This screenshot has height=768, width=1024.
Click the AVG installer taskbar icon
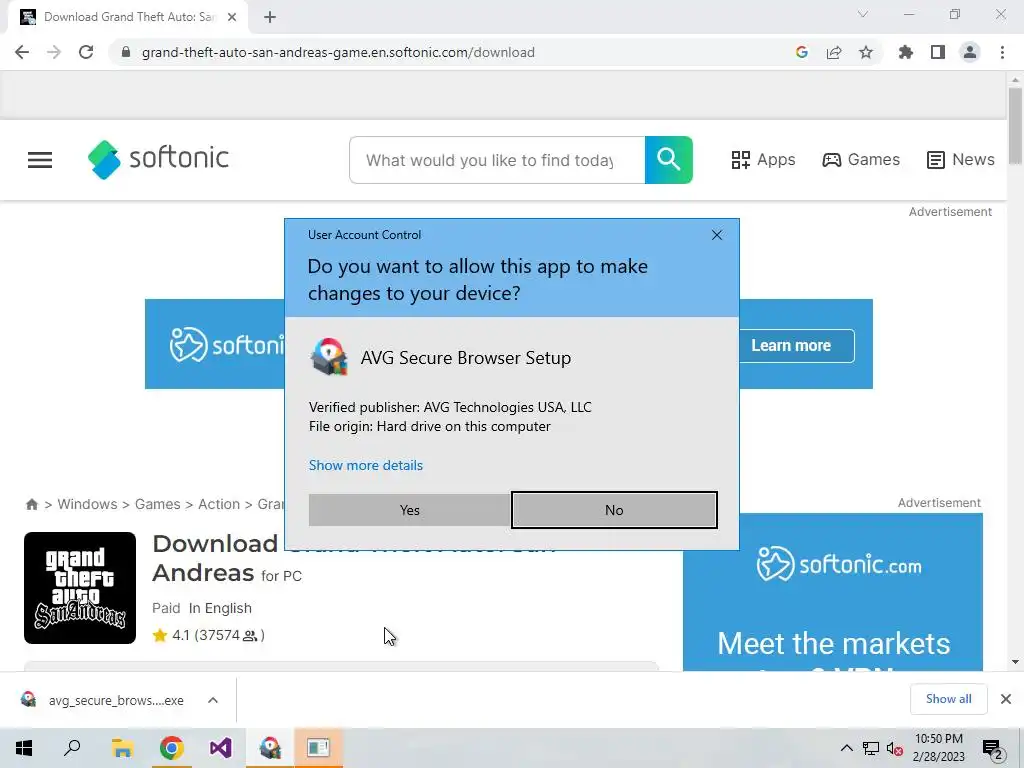click(x=270, y=748)
